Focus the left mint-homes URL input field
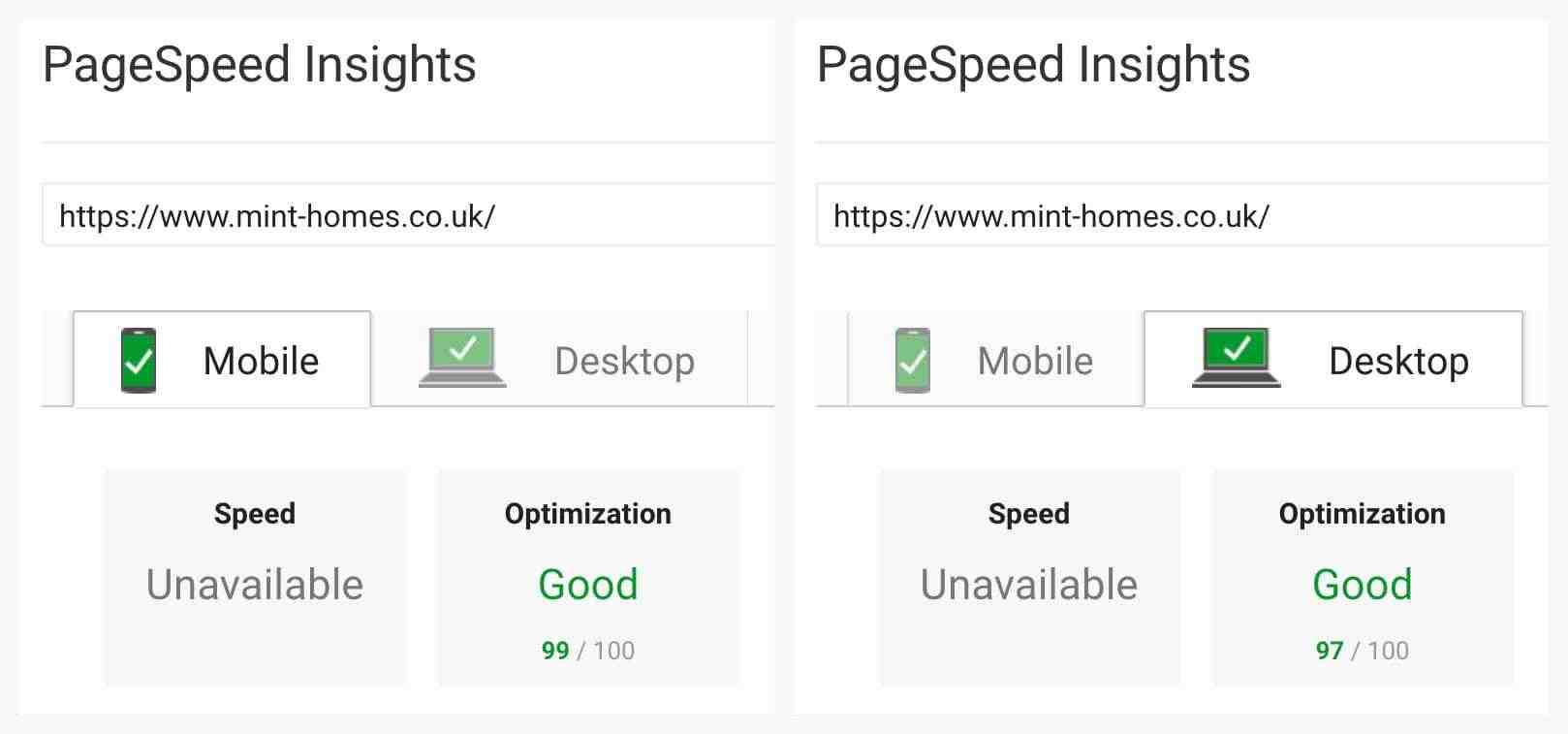 coord(408,215)
